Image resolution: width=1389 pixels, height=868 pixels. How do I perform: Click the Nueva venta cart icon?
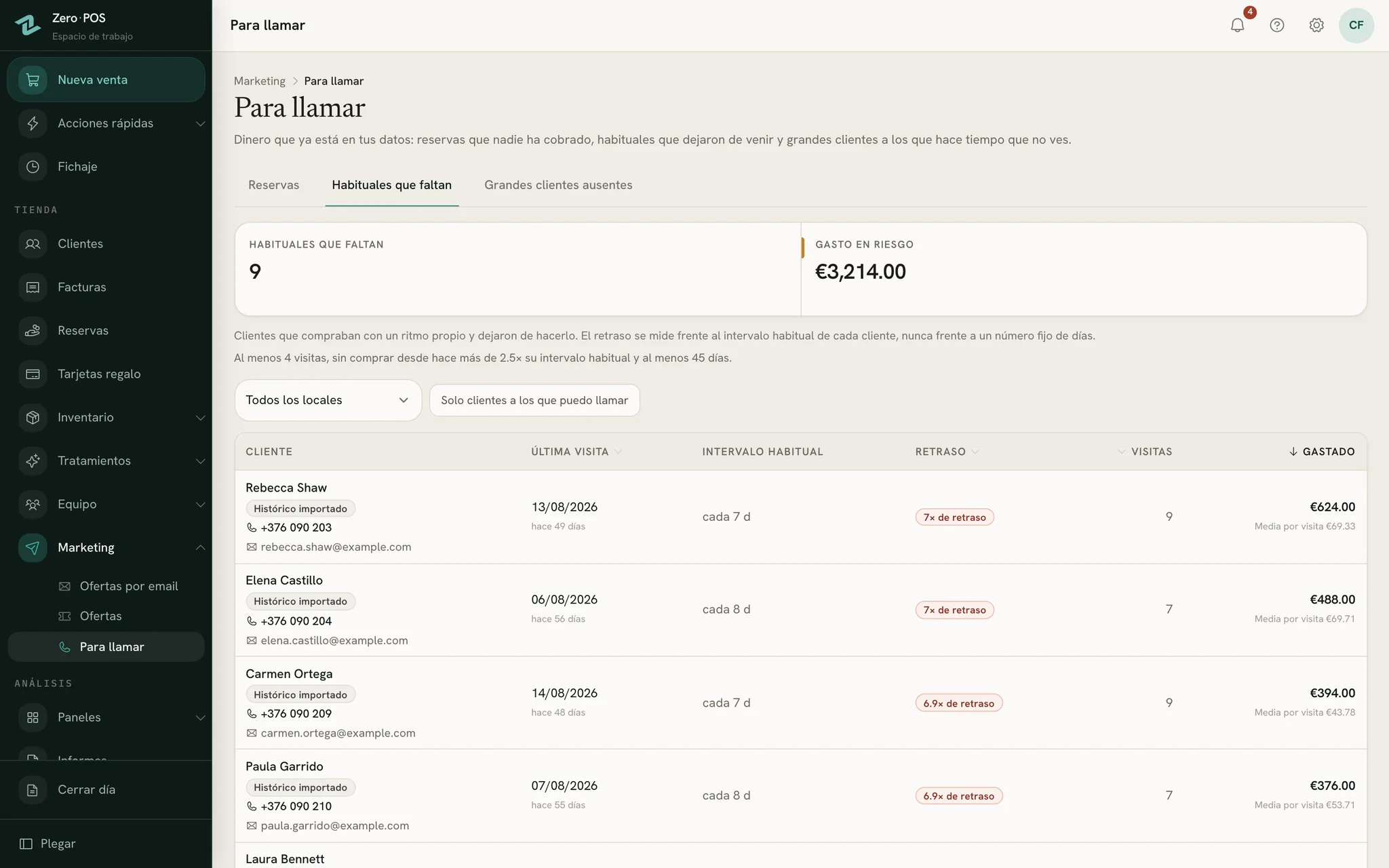coord(33,80)
